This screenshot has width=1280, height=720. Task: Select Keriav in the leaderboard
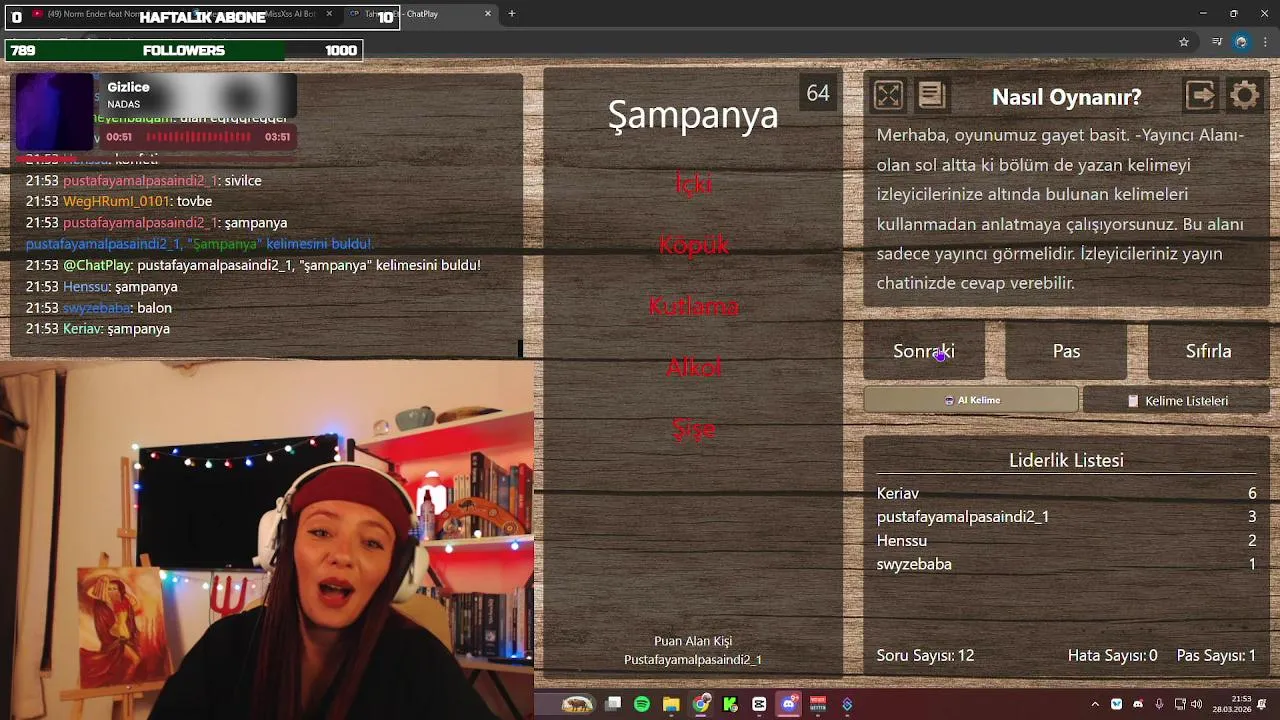coord(1066,493)
